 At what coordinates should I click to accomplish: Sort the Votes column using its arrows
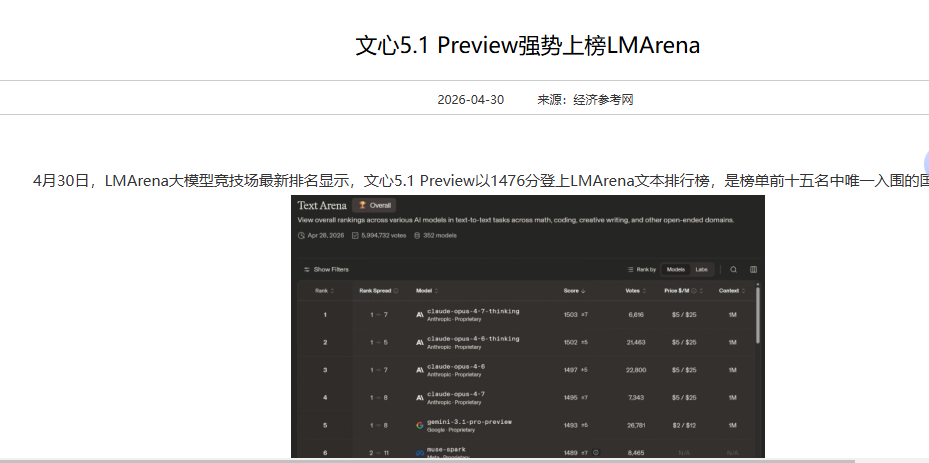[644, 291]
